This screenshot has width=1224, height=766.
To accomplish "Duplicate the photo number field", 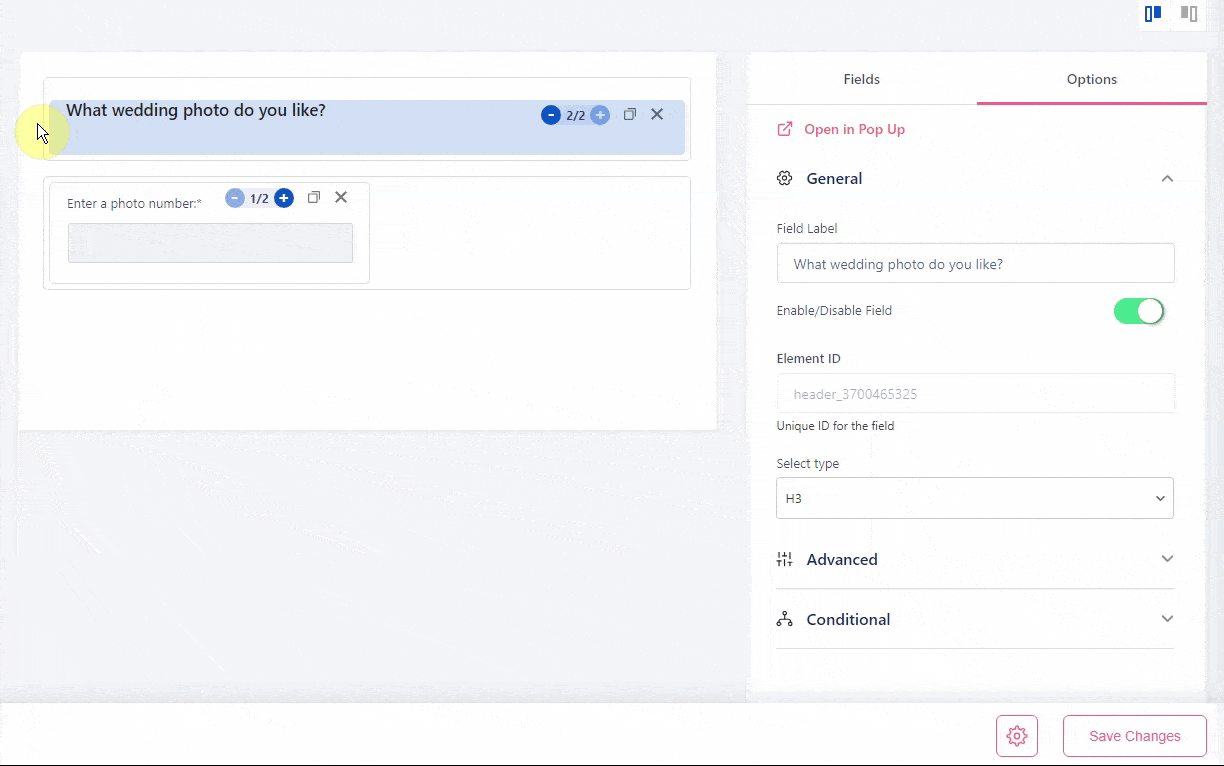I will click(314, 198).
